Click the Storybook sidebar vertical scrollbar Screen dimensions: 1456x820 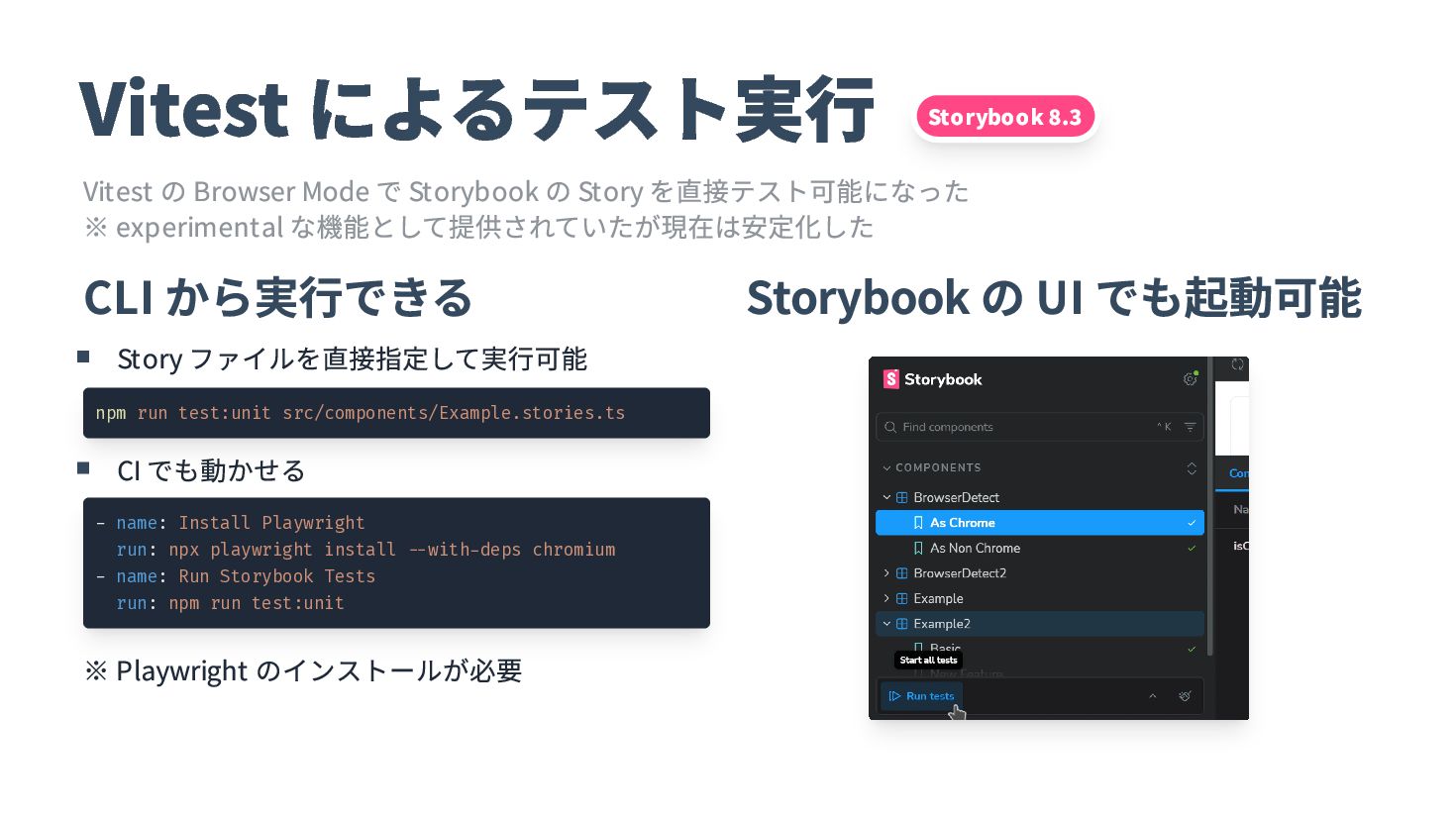coord(1209,507)
